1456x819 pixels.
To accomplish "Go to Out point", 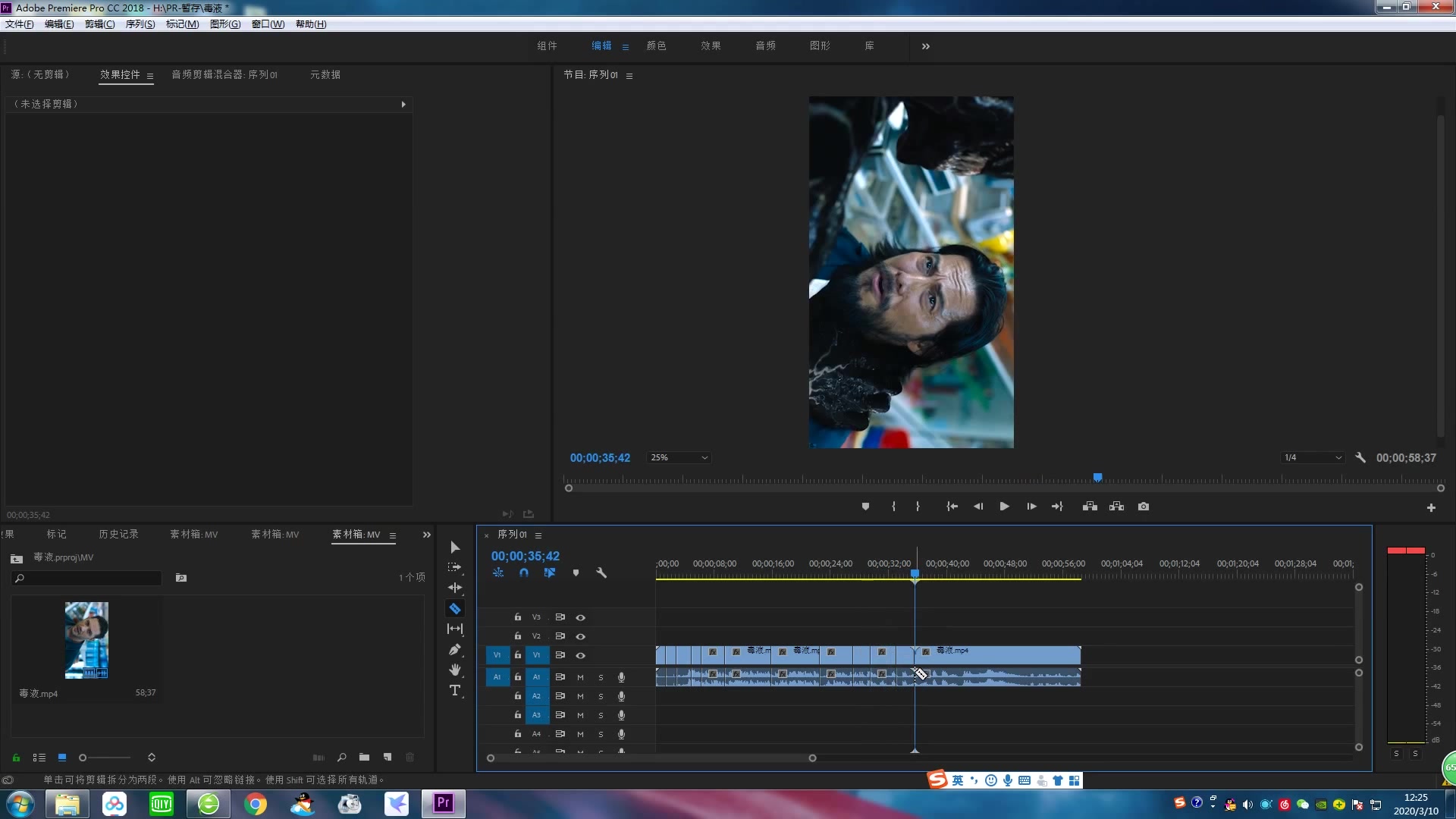I will pyautogui.click(x=1057, y=507).
